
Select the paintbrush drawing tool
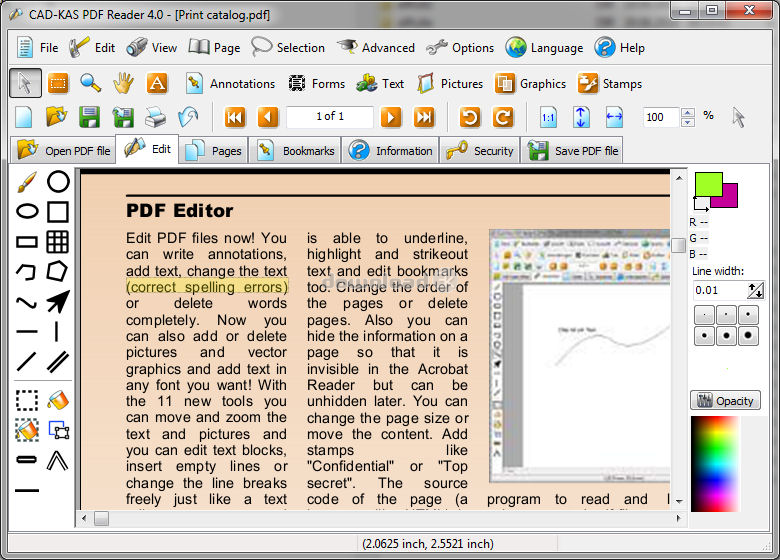(x=27, y=182)
